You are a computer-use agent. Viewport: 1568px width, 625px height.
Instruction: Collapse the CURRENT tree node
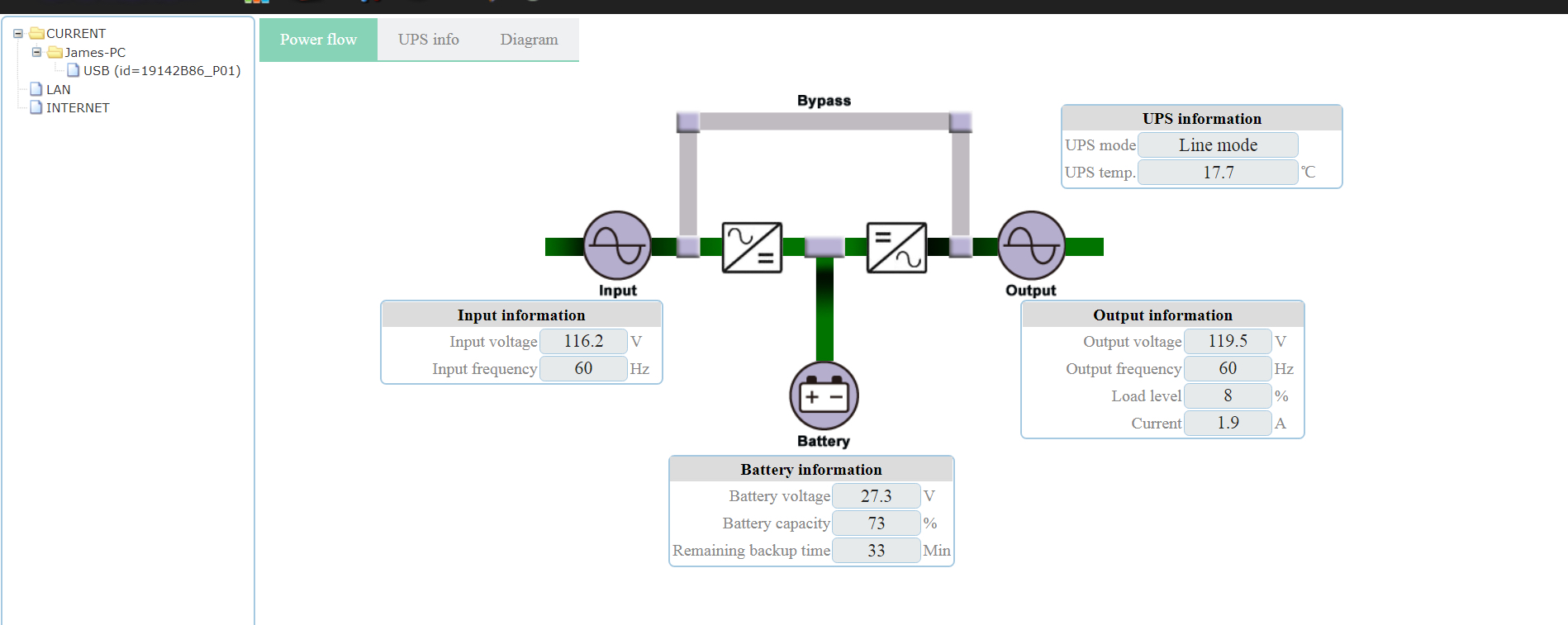(18, 34)
